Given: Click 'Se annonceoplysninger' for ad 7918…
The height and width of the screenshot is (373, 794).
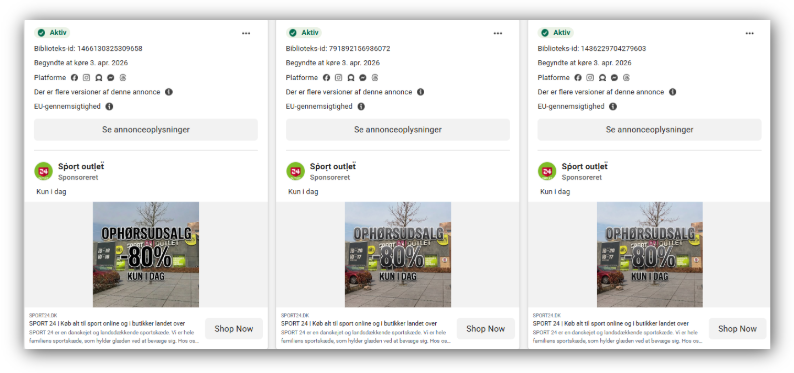Looking at the screenshot, I should tap(398, 130).
